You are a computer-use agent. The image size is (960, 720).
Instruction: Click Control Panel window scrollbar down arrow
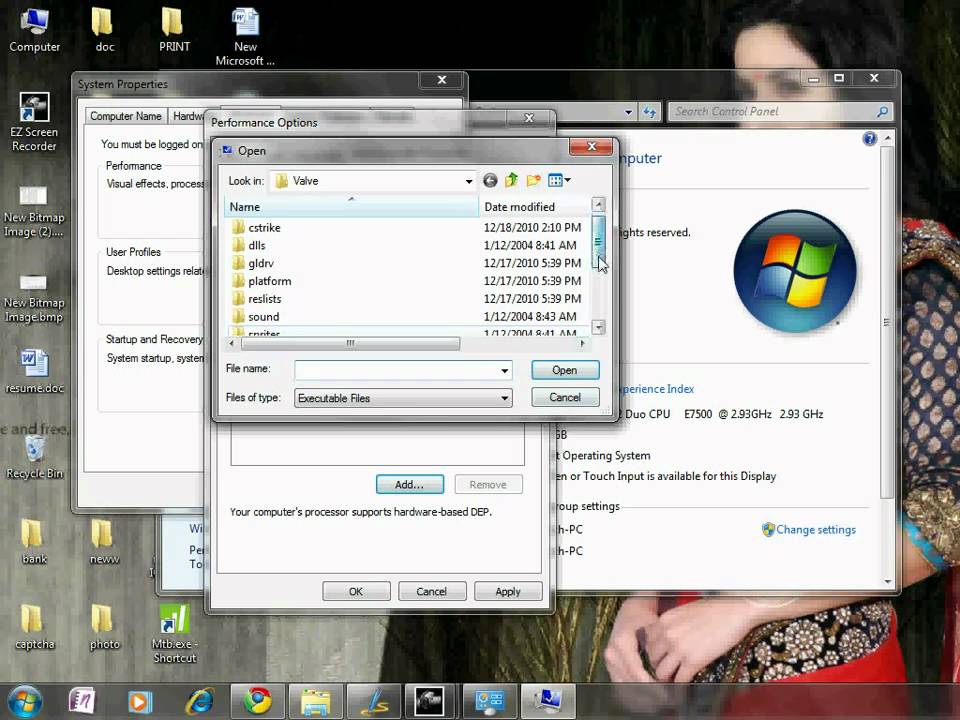[888, 582]
